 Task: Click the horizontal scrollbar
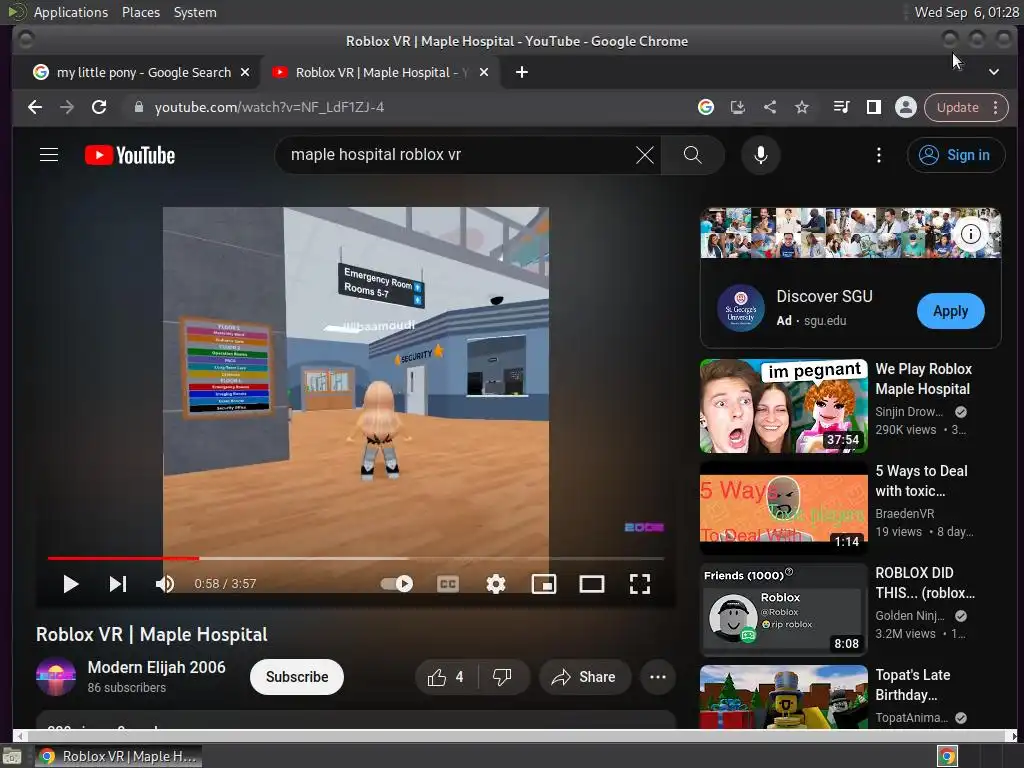516,736
